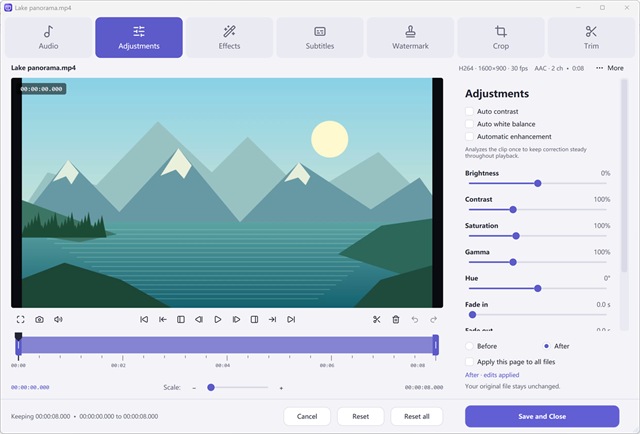
Task: Set selection start at current position
Action: (x=181, y=319)
